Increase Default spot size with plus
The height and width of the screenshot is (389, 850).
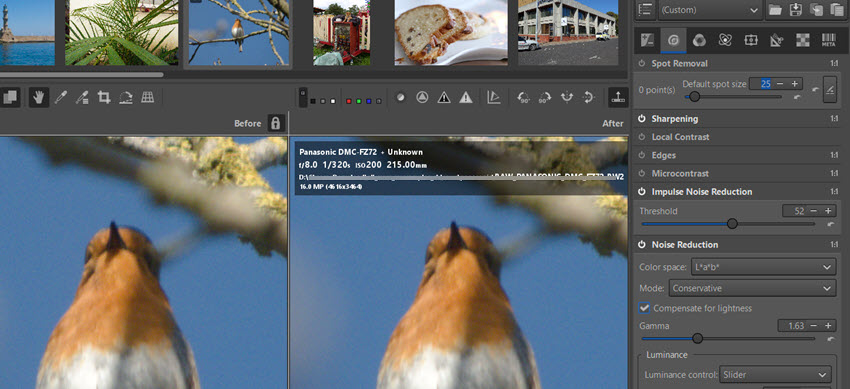coord(795,84)
